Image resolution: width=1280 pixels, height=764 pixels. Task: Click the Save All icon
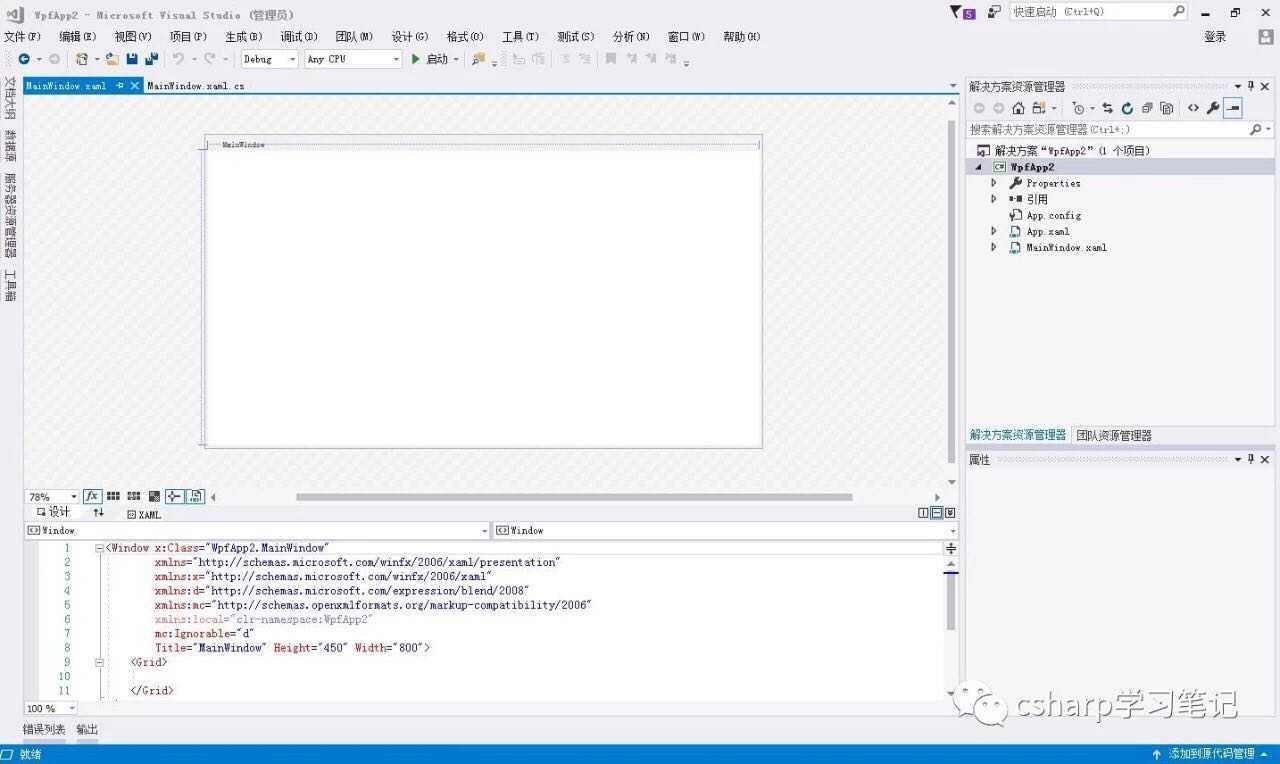(151, 59)
